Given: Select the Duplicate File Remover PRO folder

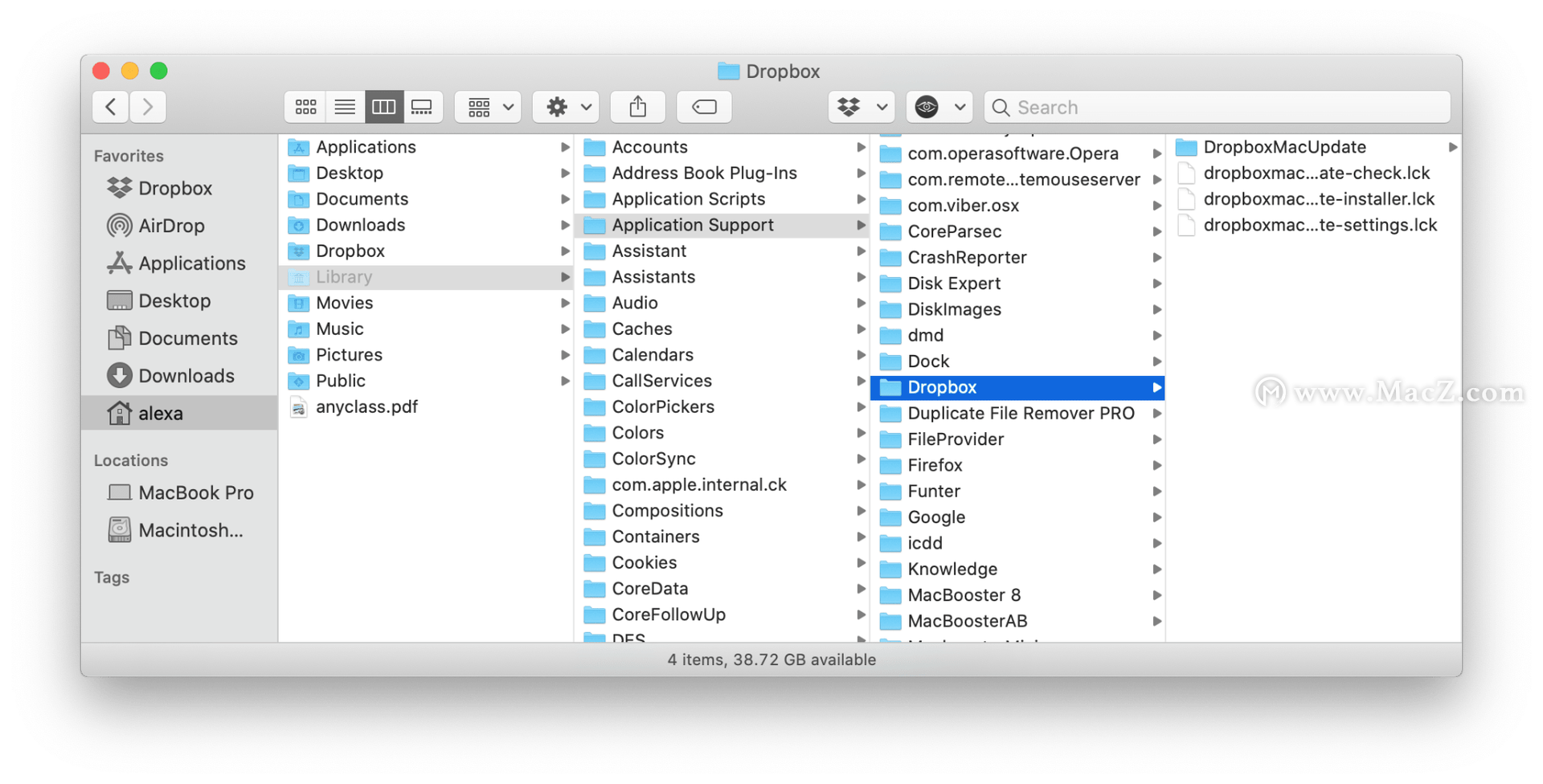Looking at the screenshot, I should pos(1018,413).
